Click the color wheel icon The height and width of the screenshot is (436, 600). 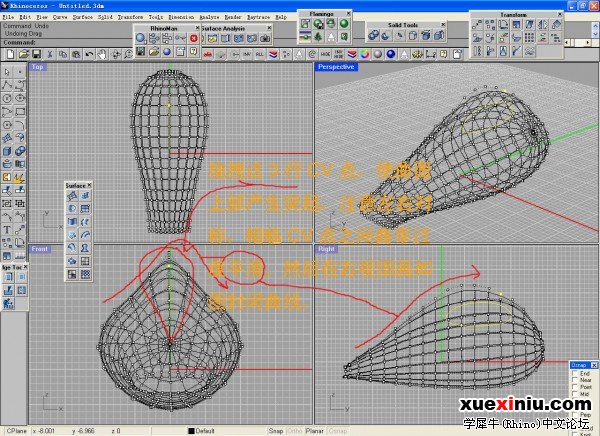[365, 54]
